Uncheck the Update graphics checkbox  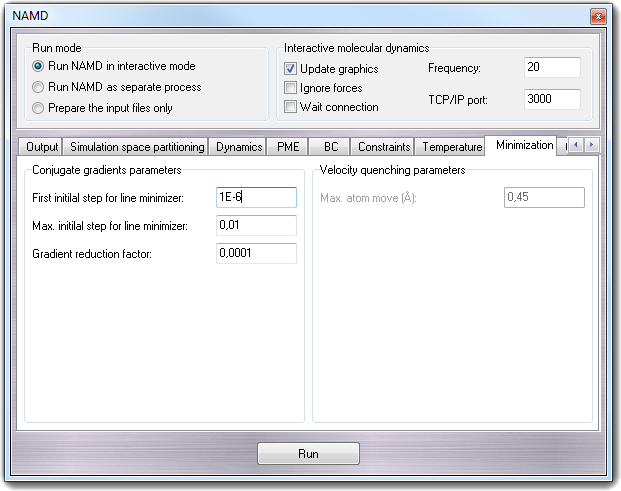click(290, 69)
